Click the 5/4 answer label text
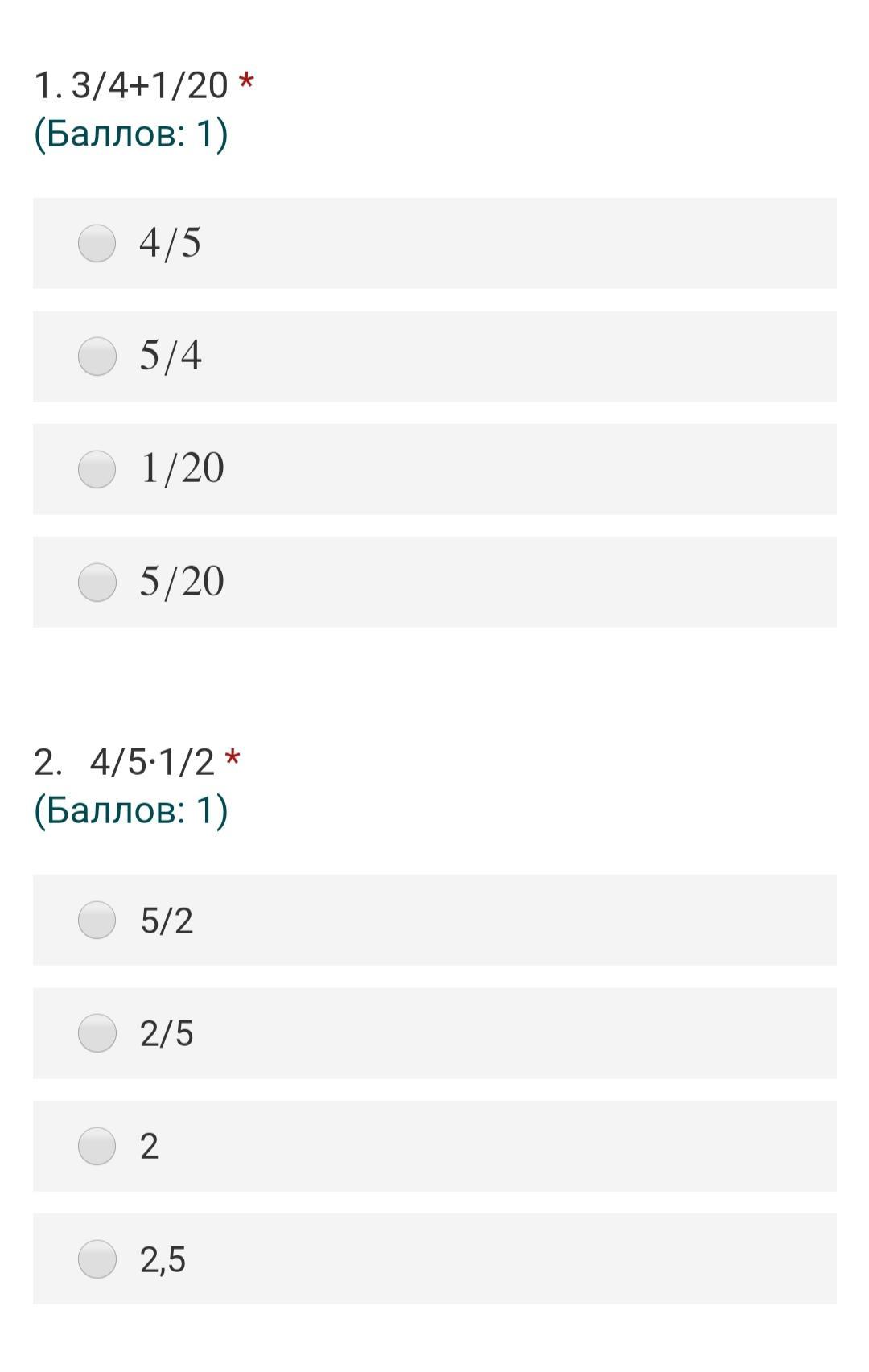869x1372 pixels. (x=170, y=356)
